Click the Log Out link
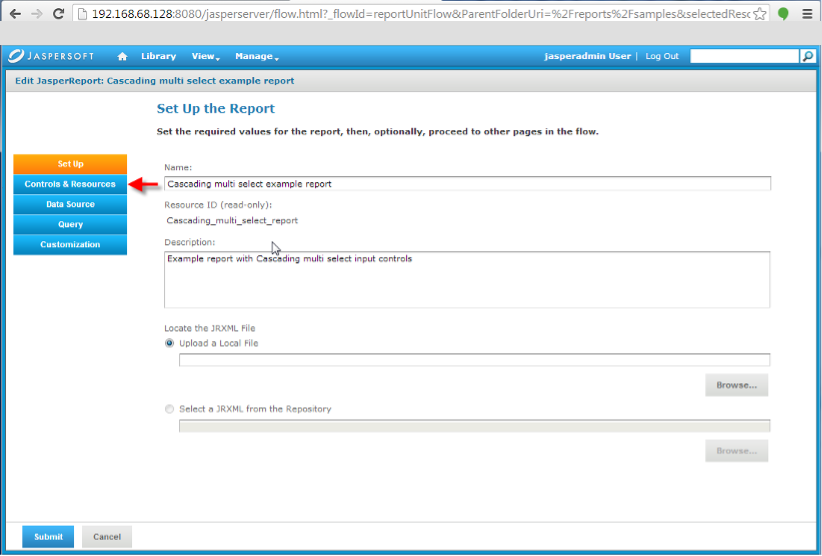Screen dimensions: 822x556 662,56
